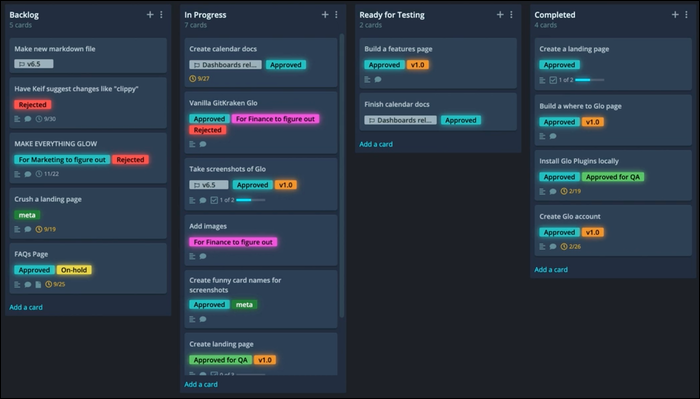Open the 'Finish calendar docs' card

click(438, 112)
